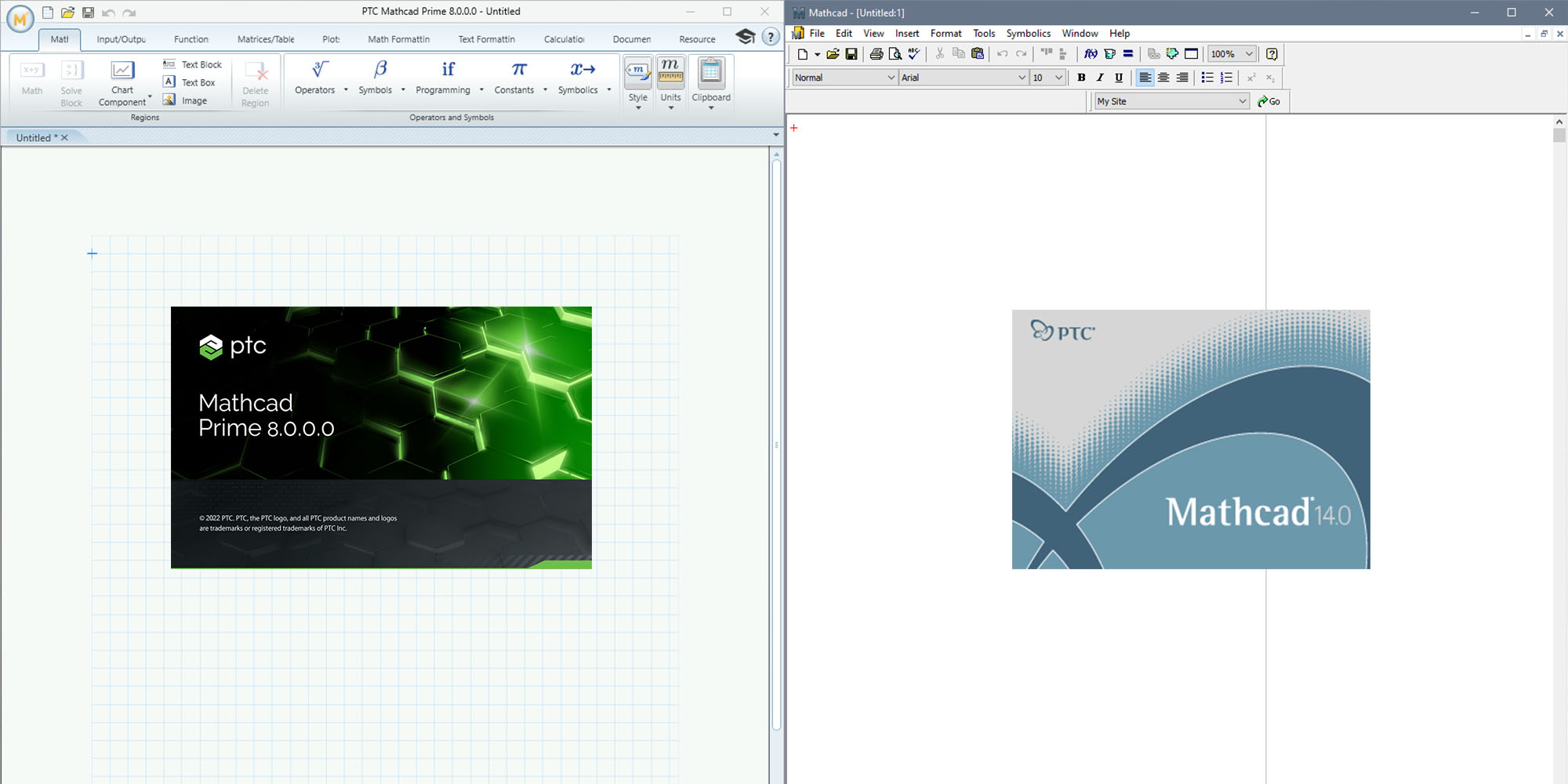Open the 100% zoom dropdown
This screenshot has width=1568, height=784.
click(x=1249, y=54)
